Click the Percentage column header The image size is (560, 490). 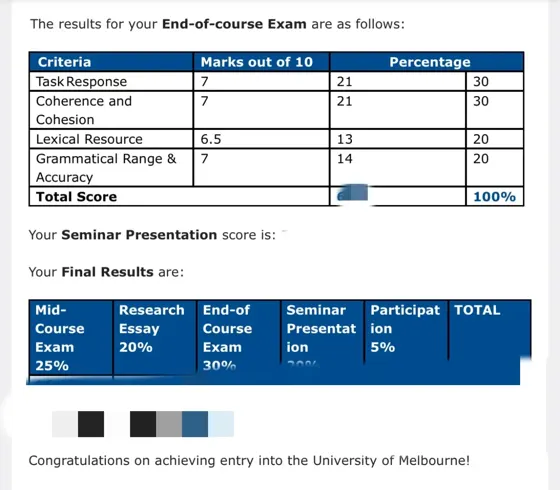[x=427, y=62]
